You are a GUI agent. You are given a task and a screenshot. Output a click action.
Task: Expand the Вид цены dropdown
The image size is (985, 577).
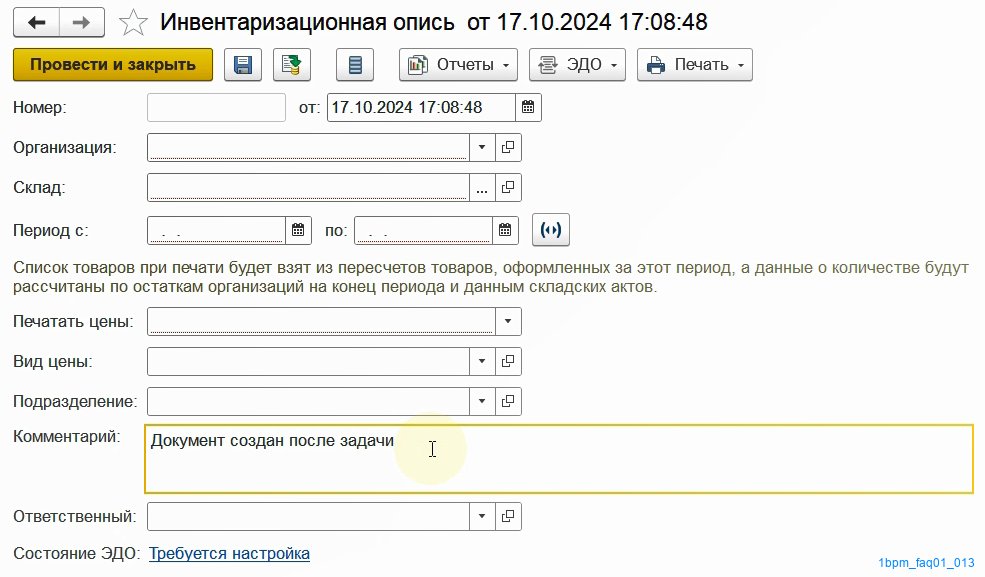tap(482, 362)
